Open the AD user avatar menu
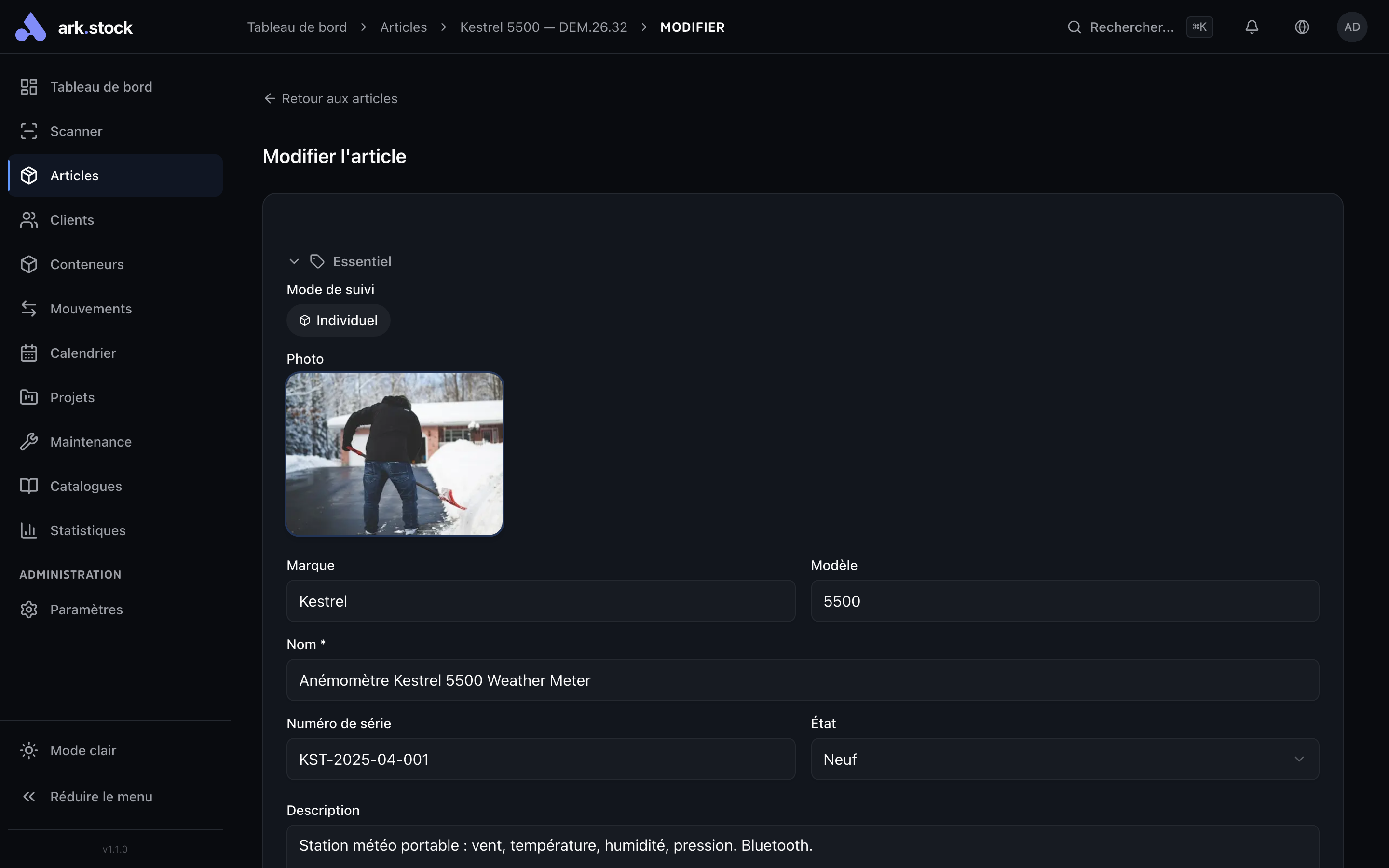This screenshot has height=868, width=1389. click(x=1352, y=27)
